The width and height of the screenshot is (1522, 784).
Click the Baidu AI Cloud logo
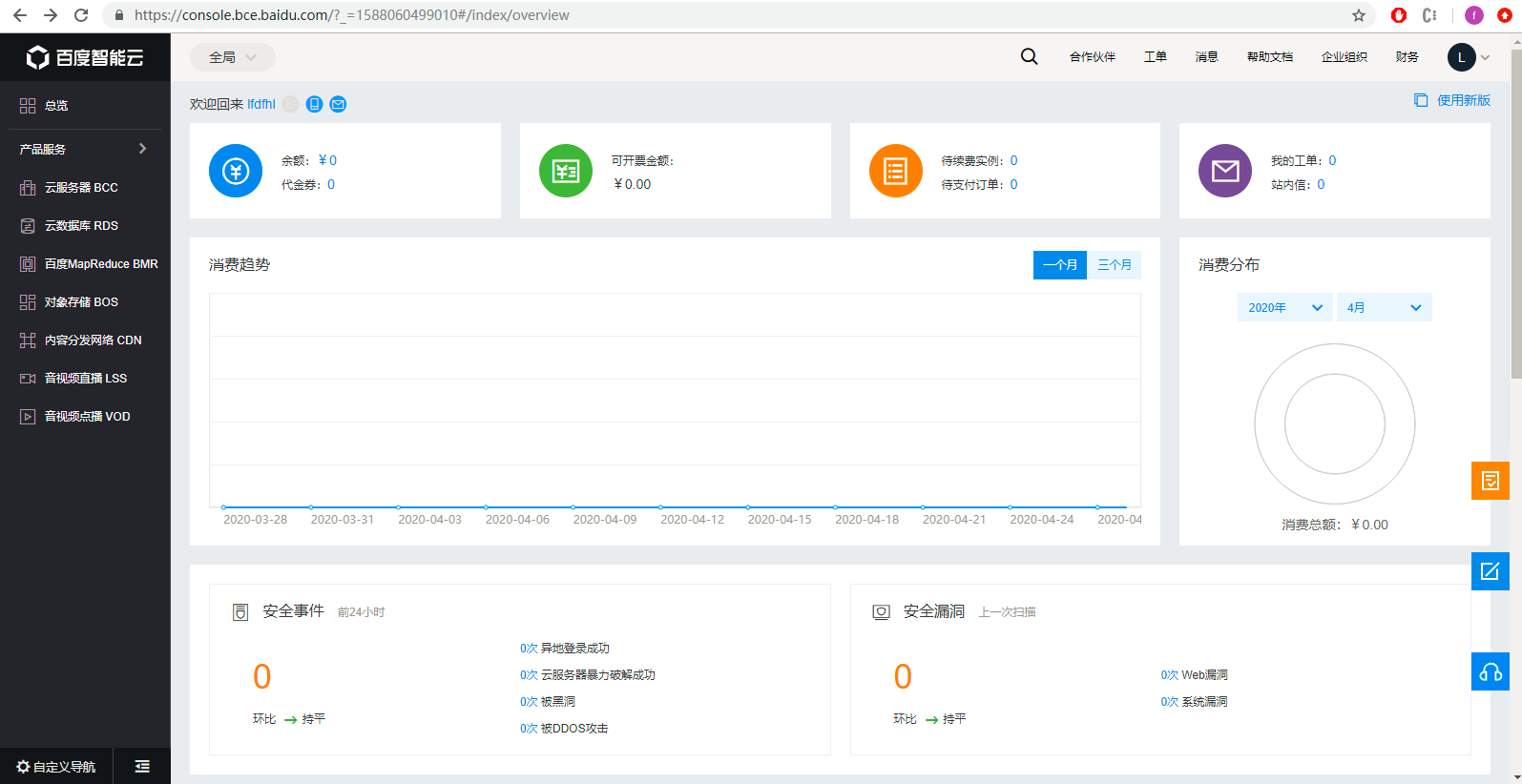click(x=85, y=57)
